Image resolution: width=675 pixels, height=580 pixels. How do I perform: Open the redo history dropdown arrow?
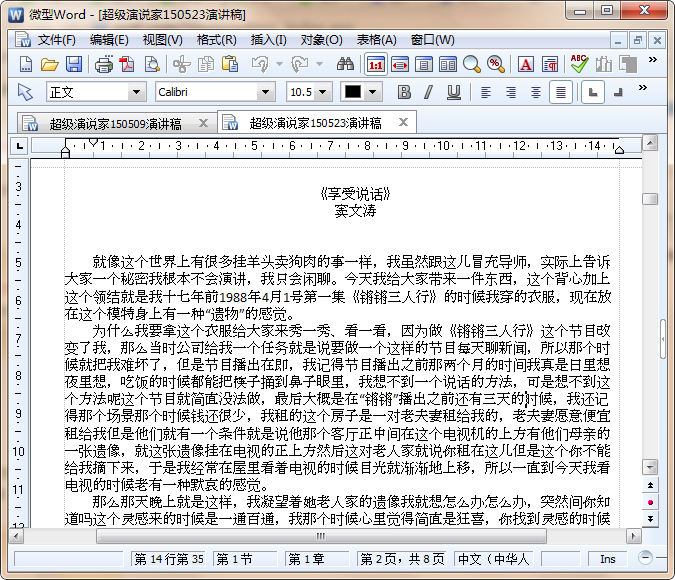(319, 64)
